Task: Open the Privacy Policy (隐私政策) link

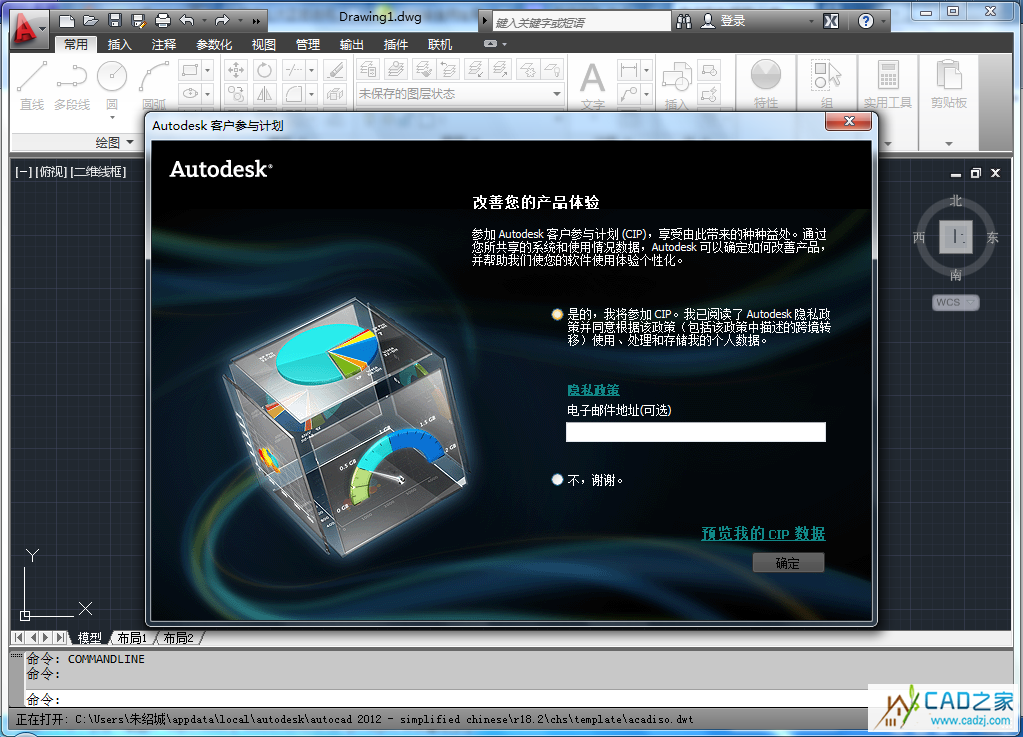Action: pyautogui.click(x=593, y=390)
